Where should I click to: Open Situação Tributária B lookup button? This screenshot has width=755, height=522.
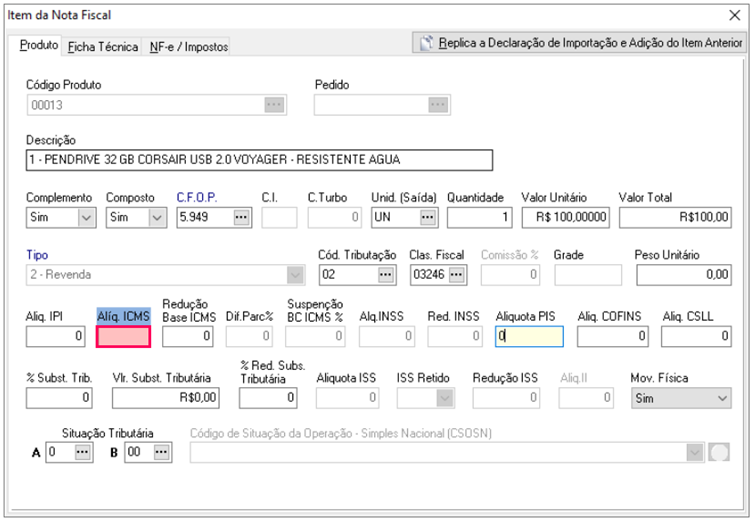point(159,452)
